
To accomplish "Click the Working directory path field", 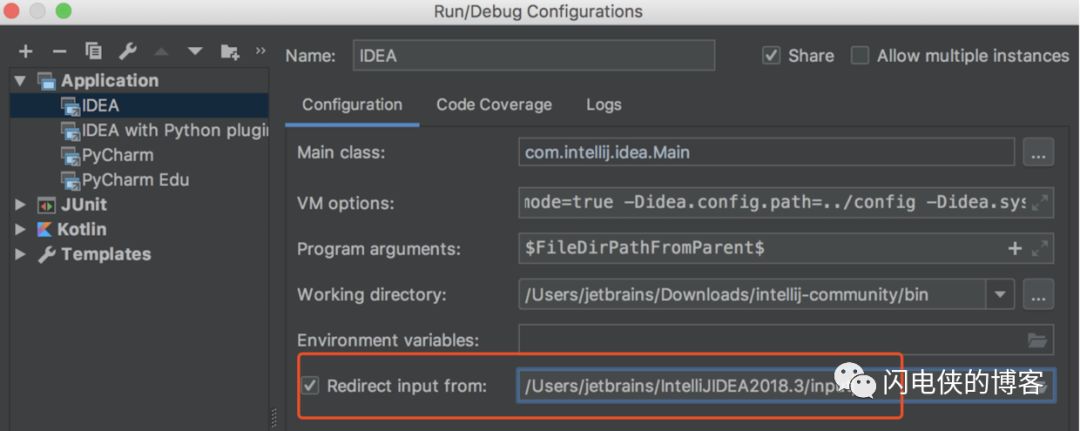I will tap(752, 295).
